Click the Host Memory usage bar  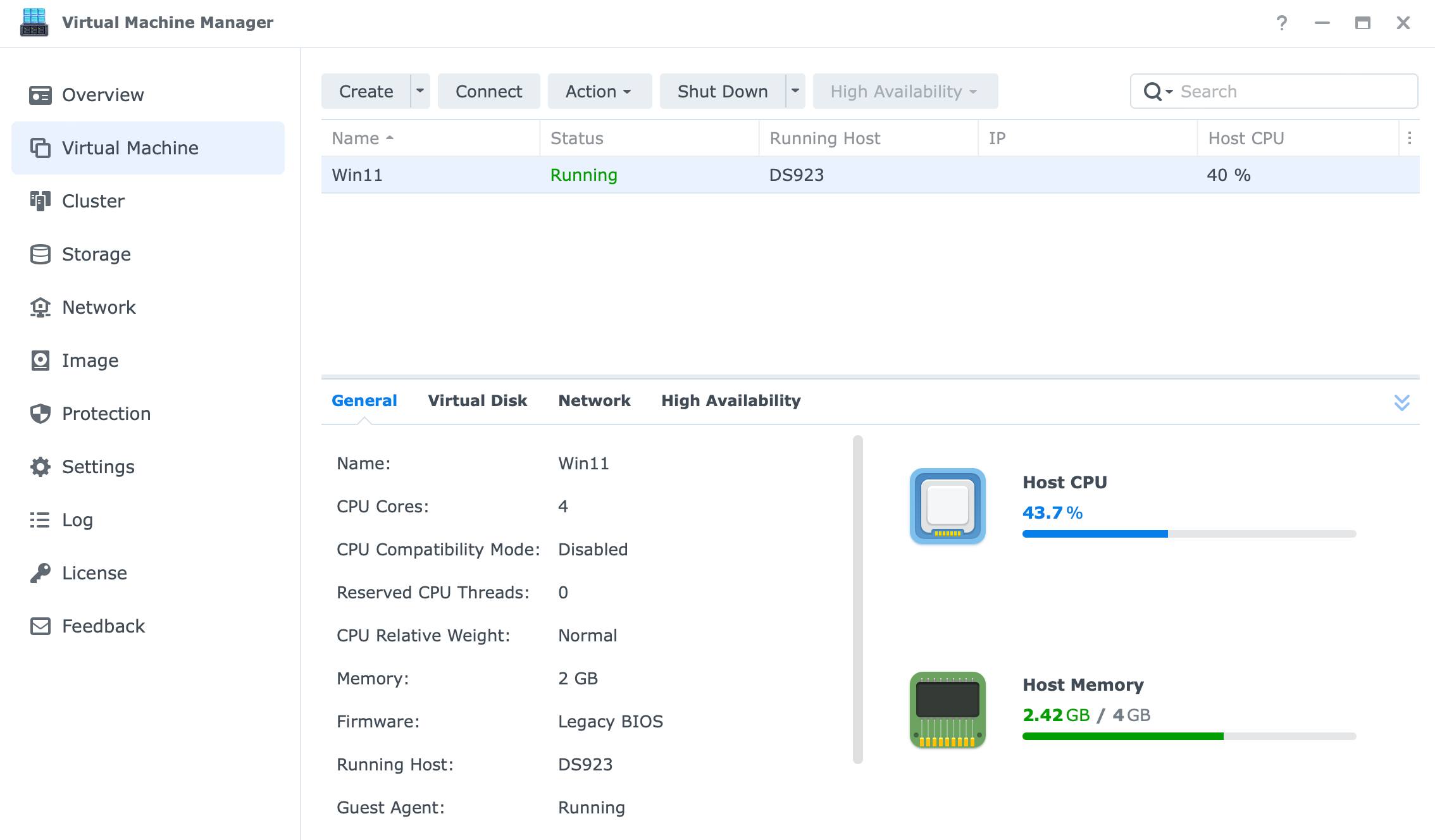click(x=1189, y=736)
